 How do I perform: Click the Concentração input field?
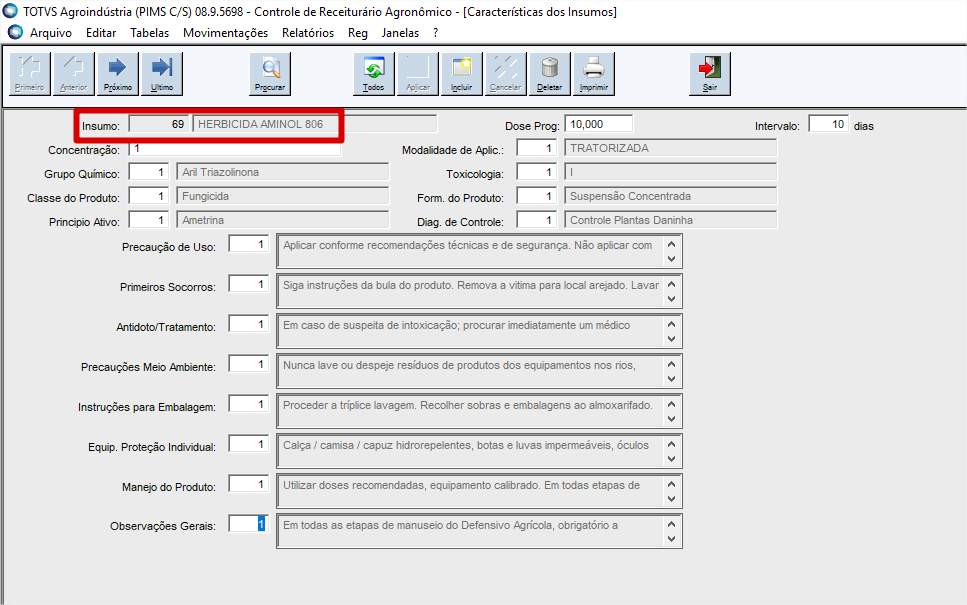(x=235, y=149)
